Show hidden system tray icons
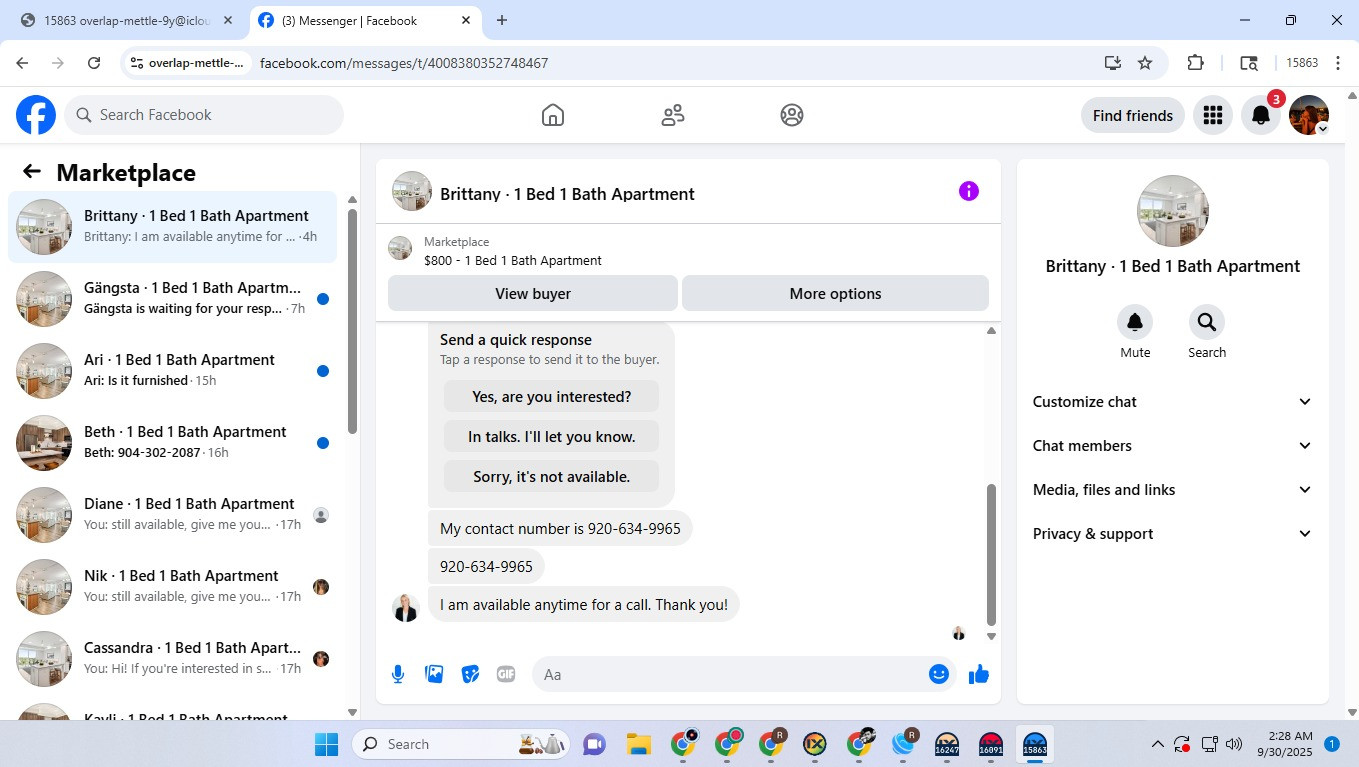Viewport: 1359px width, 767px height. click(1158, 744)
